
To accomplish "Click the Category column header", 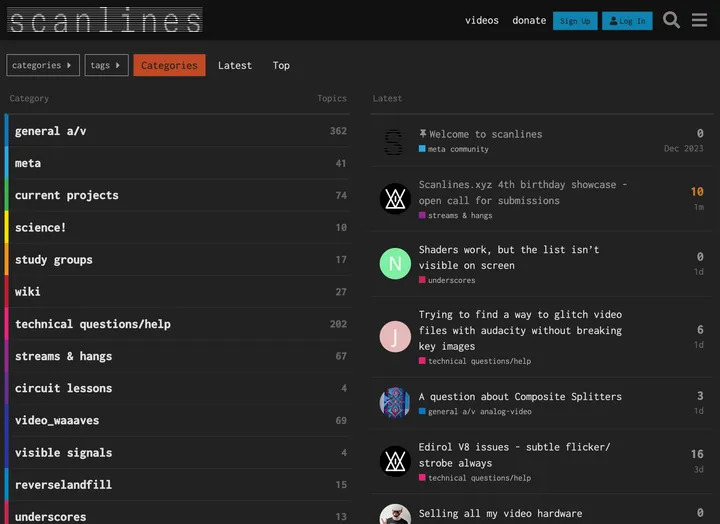I will [29, 98].
